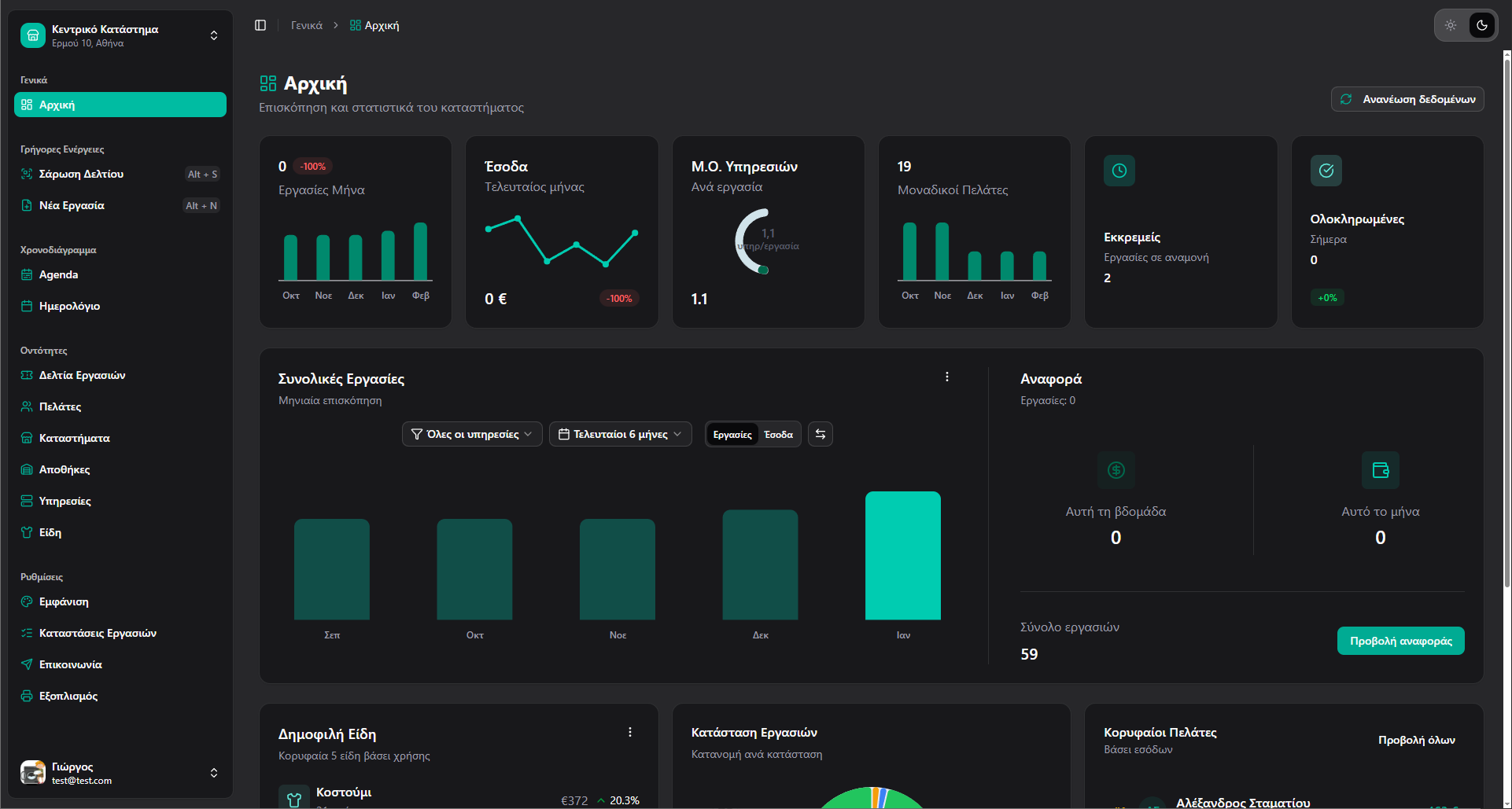Open Καταστήματα stores page
The height and width of the screenshot is (809, 1512).
[120, 438]
